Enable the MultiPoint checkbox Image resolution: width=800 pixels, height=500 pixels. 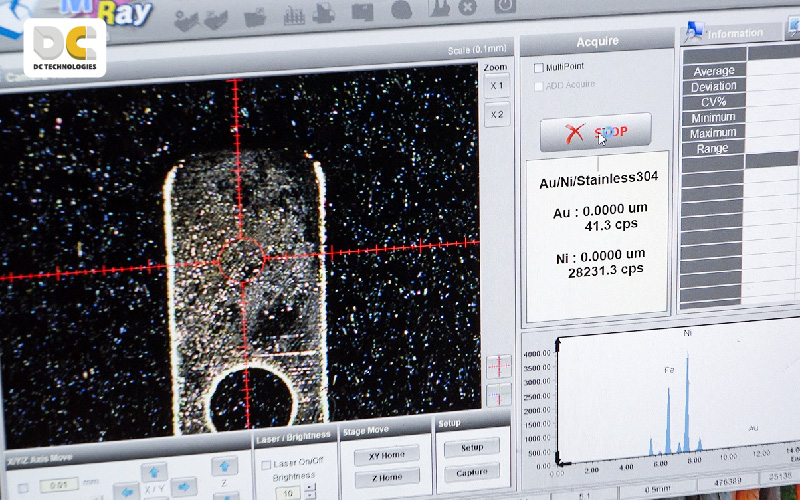pos(539,67)
